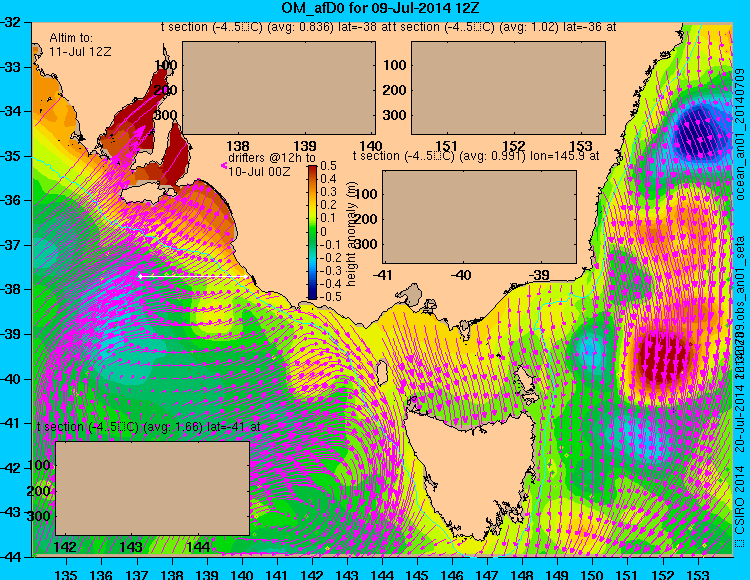
Task: Select the lon=145.9 temperature section inset panel
Action: tap(479, 217)
